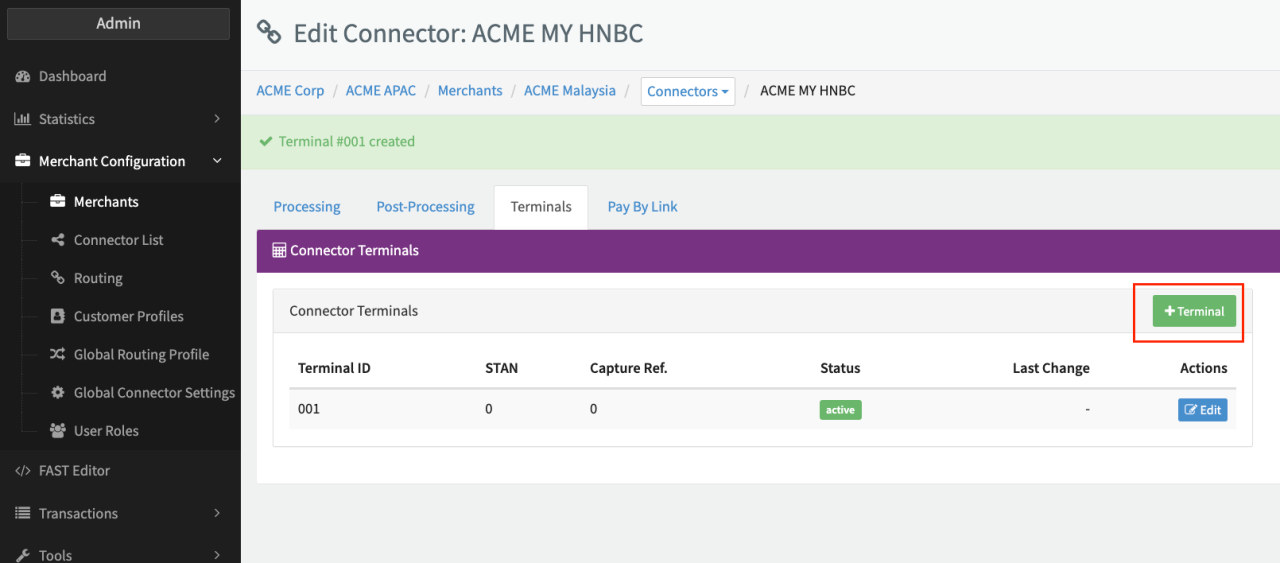This screenshot has width=1280, height=563.
Task: Add a new Terminal
Action: pos(1194,311)
